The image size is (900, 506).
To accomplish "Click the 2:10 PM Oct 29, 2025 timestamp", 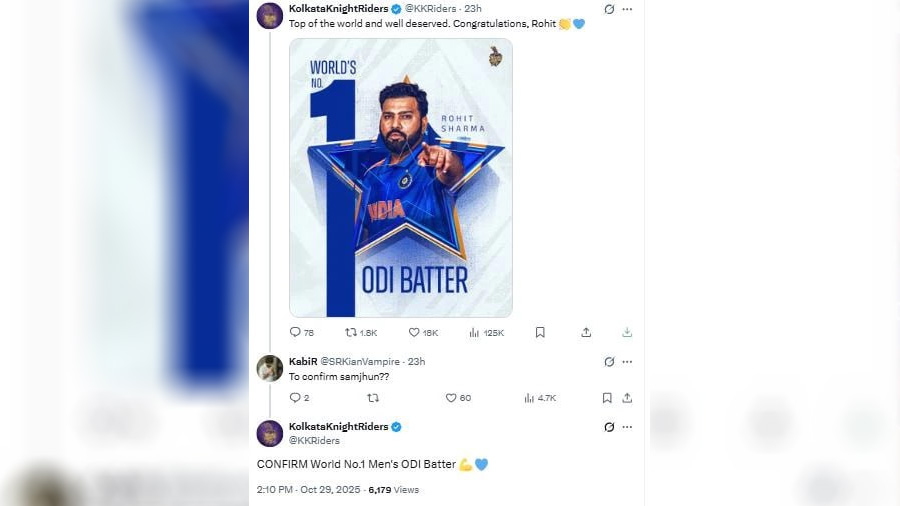I will [309, 490].
